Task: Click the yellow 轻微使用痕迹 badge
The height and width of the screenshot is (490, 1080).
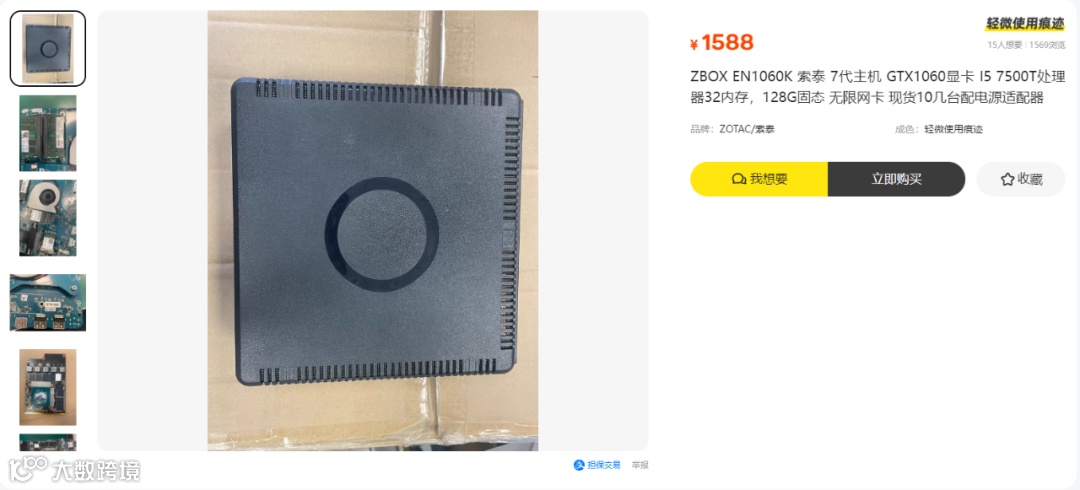Action: point(1025,23)
